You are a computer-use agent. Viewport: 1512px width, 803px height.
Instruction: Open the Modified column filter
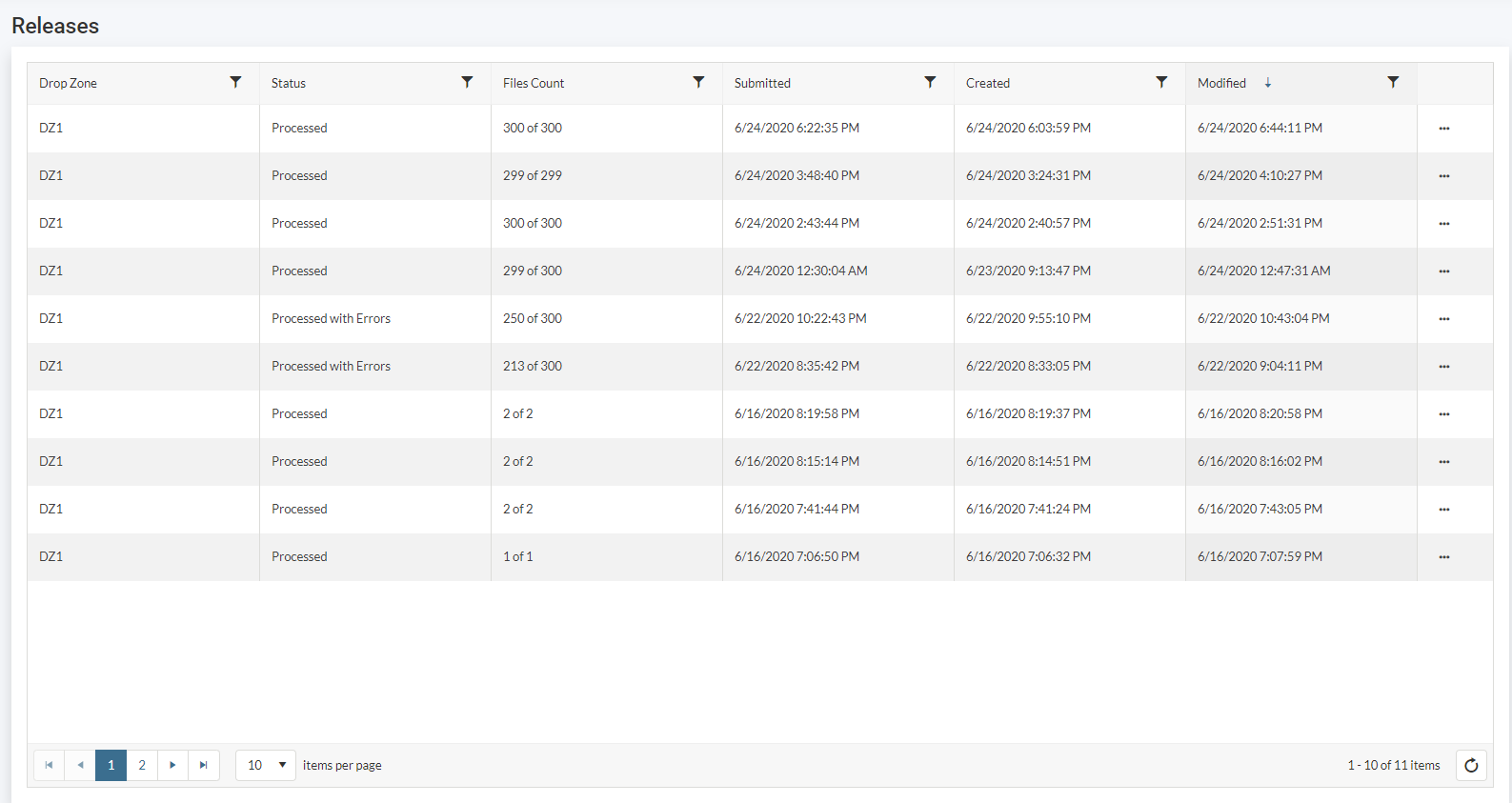pyautogui.click(x=1393, y=83)
